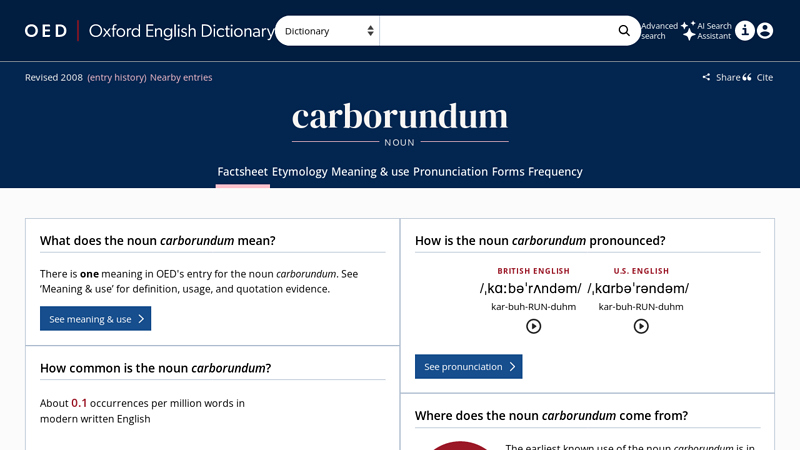Click the Cite text link
This screenshot has height=450, width=800.
[764, 77]
